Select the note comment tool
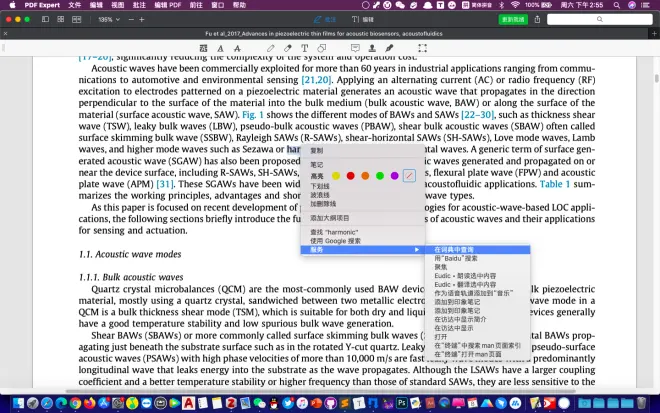The image size is (660, 413). [355, 48]
